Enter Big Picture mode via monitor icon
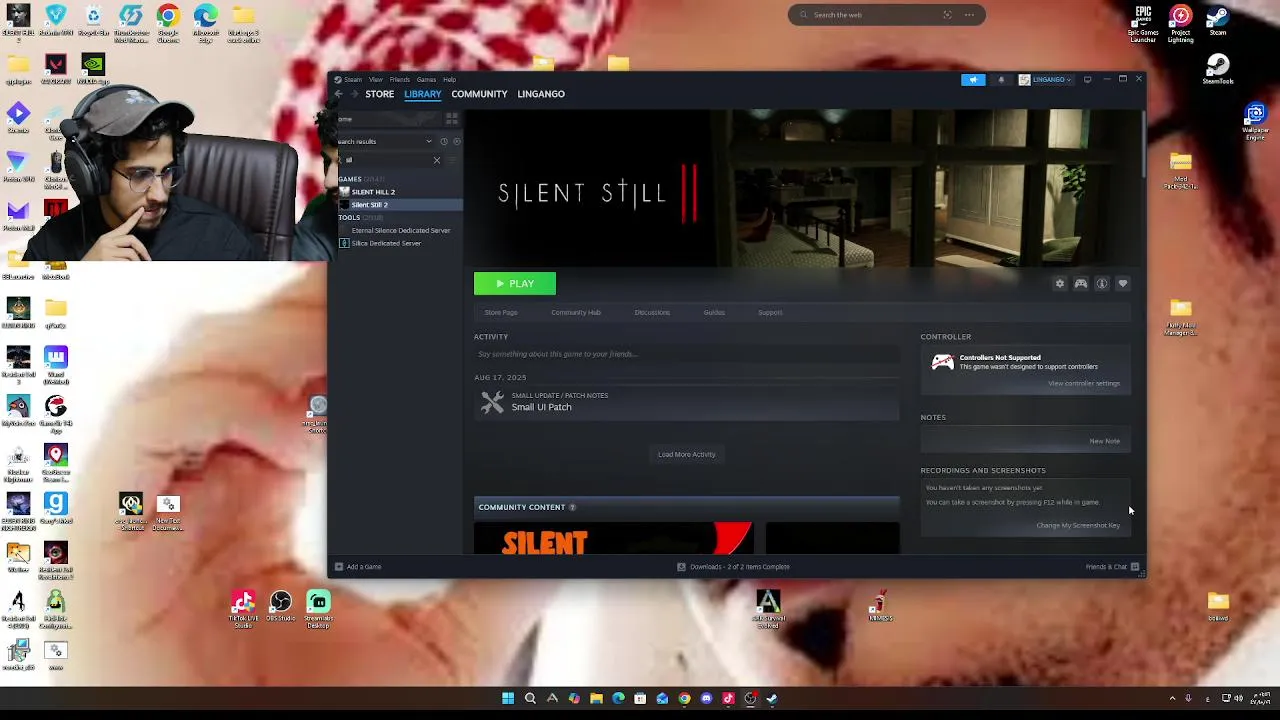The image size is (1280, 720). click(x=1087, y=80)
